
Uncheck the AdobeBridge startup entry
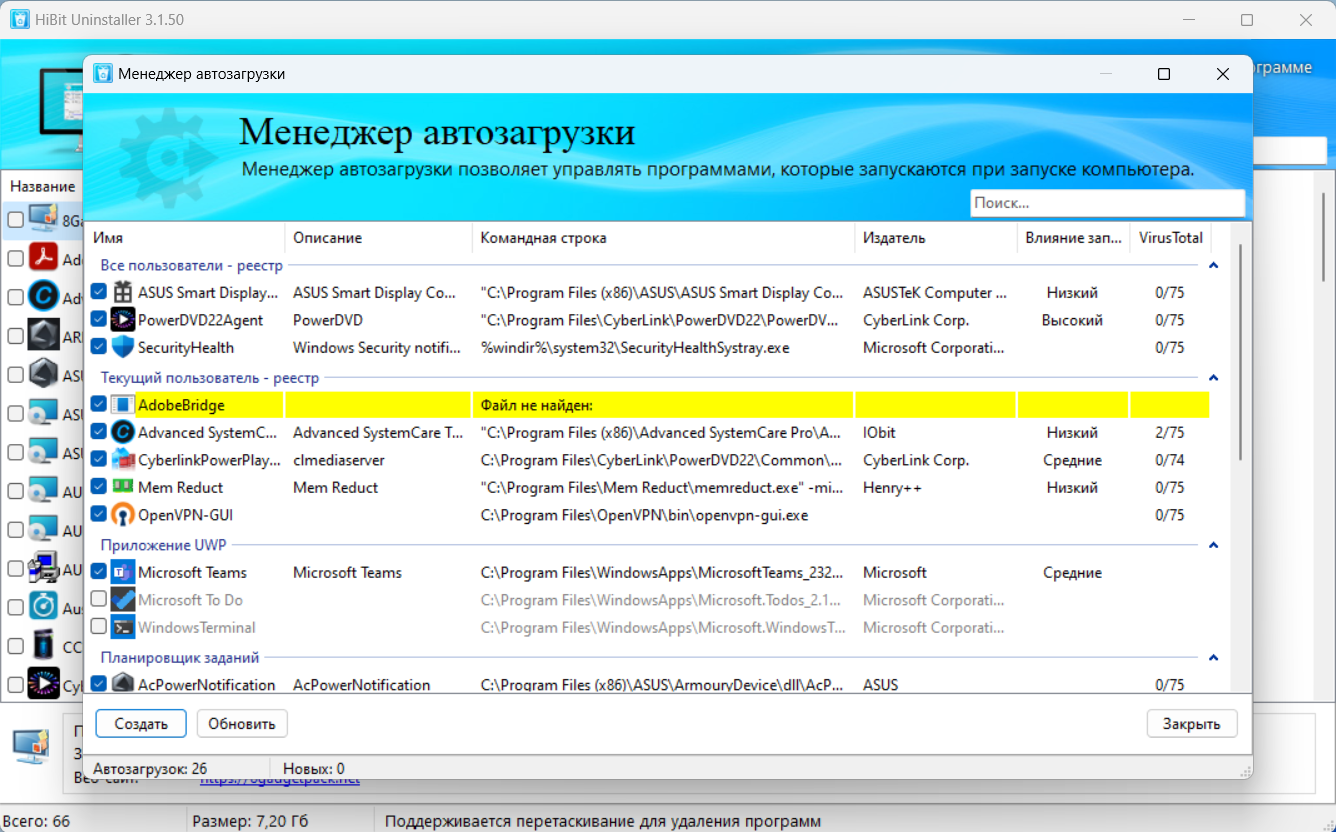[x=98, y=404]
